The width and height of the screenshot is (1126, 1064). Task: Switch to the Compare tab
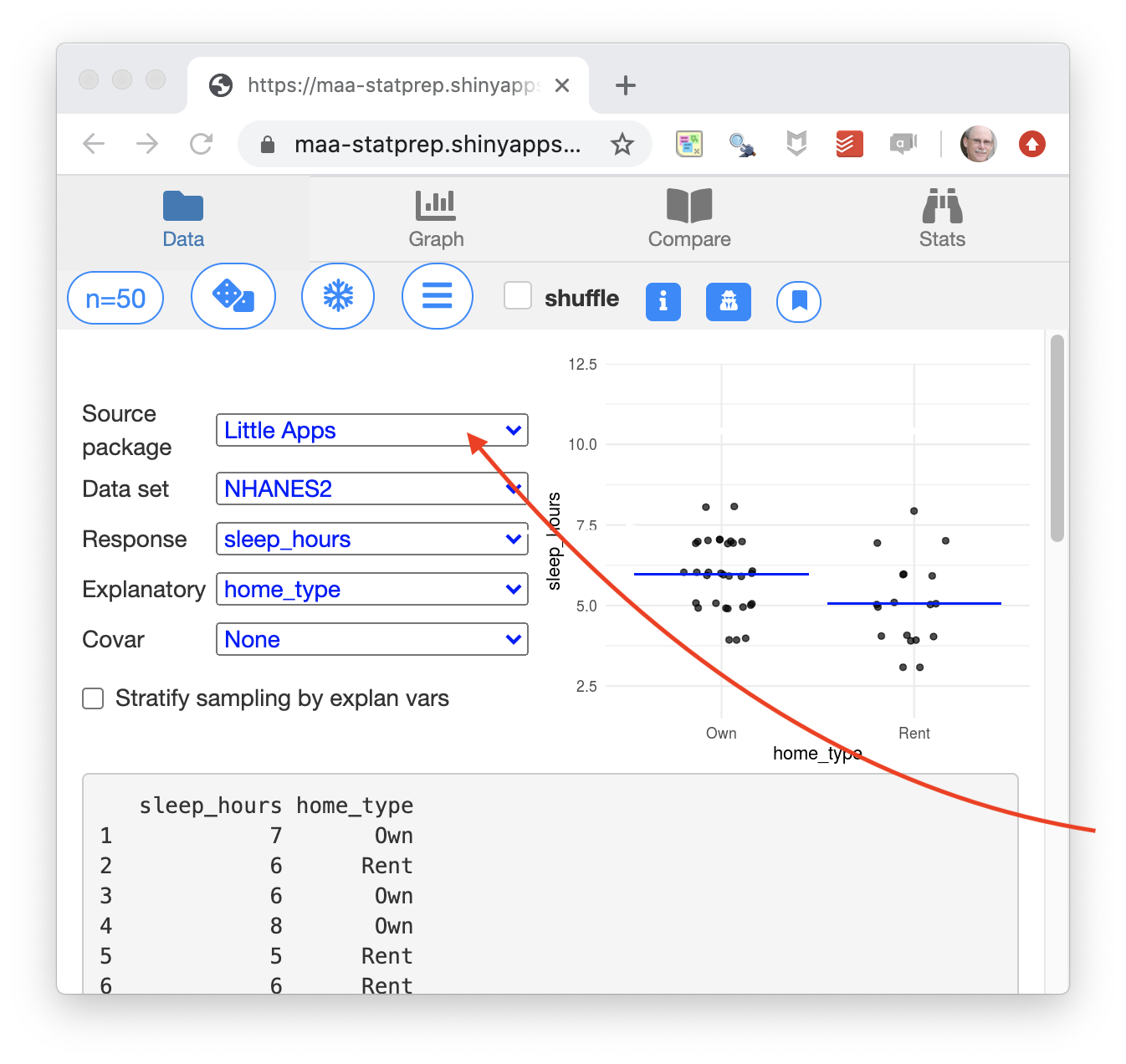click(689, 219)
